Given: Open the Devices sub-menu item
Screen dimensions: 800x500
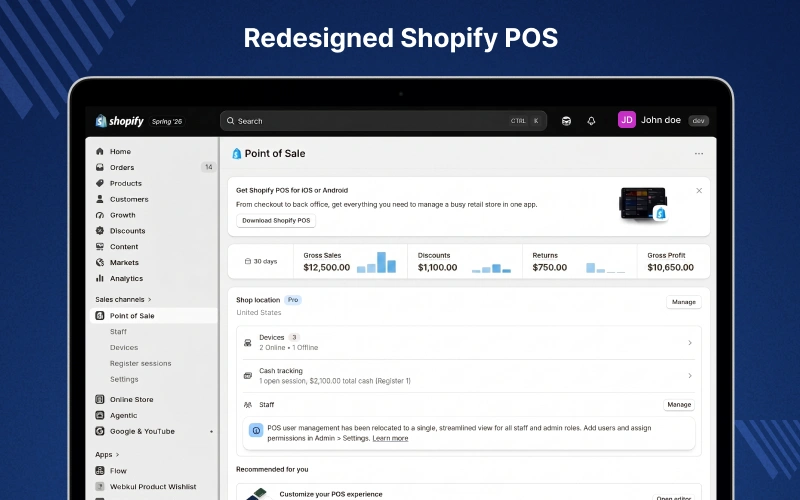Looking at the screenshot, I should tap(124, 347).
